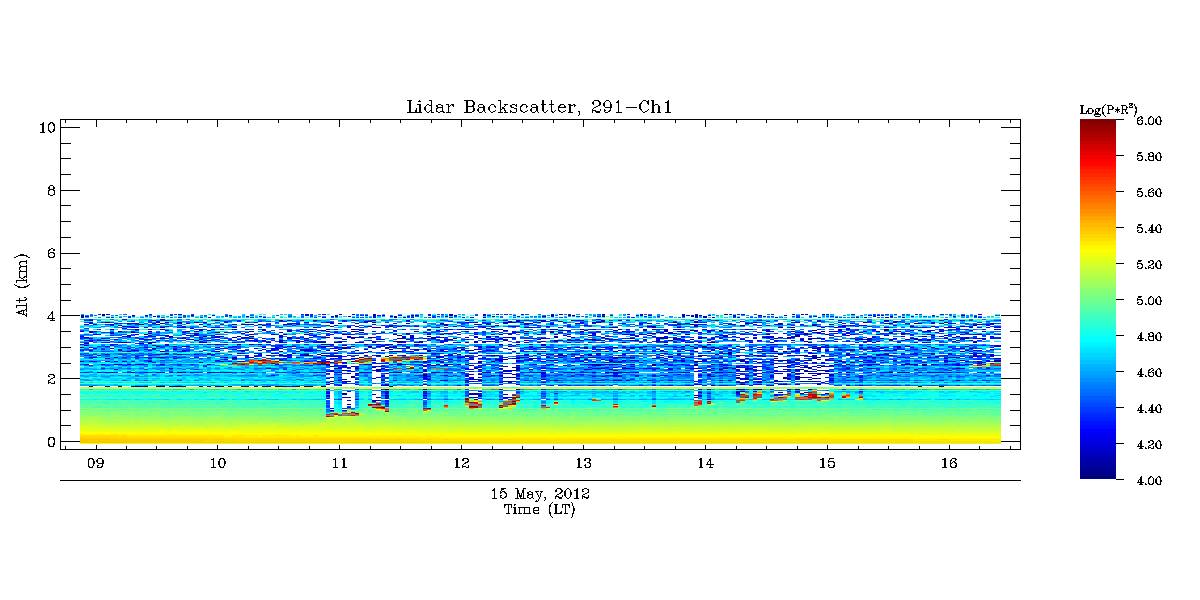Click the x-axis tick label '15'
The width and height of the screenshot is (1200, 600).
click(x=827, y=464)
